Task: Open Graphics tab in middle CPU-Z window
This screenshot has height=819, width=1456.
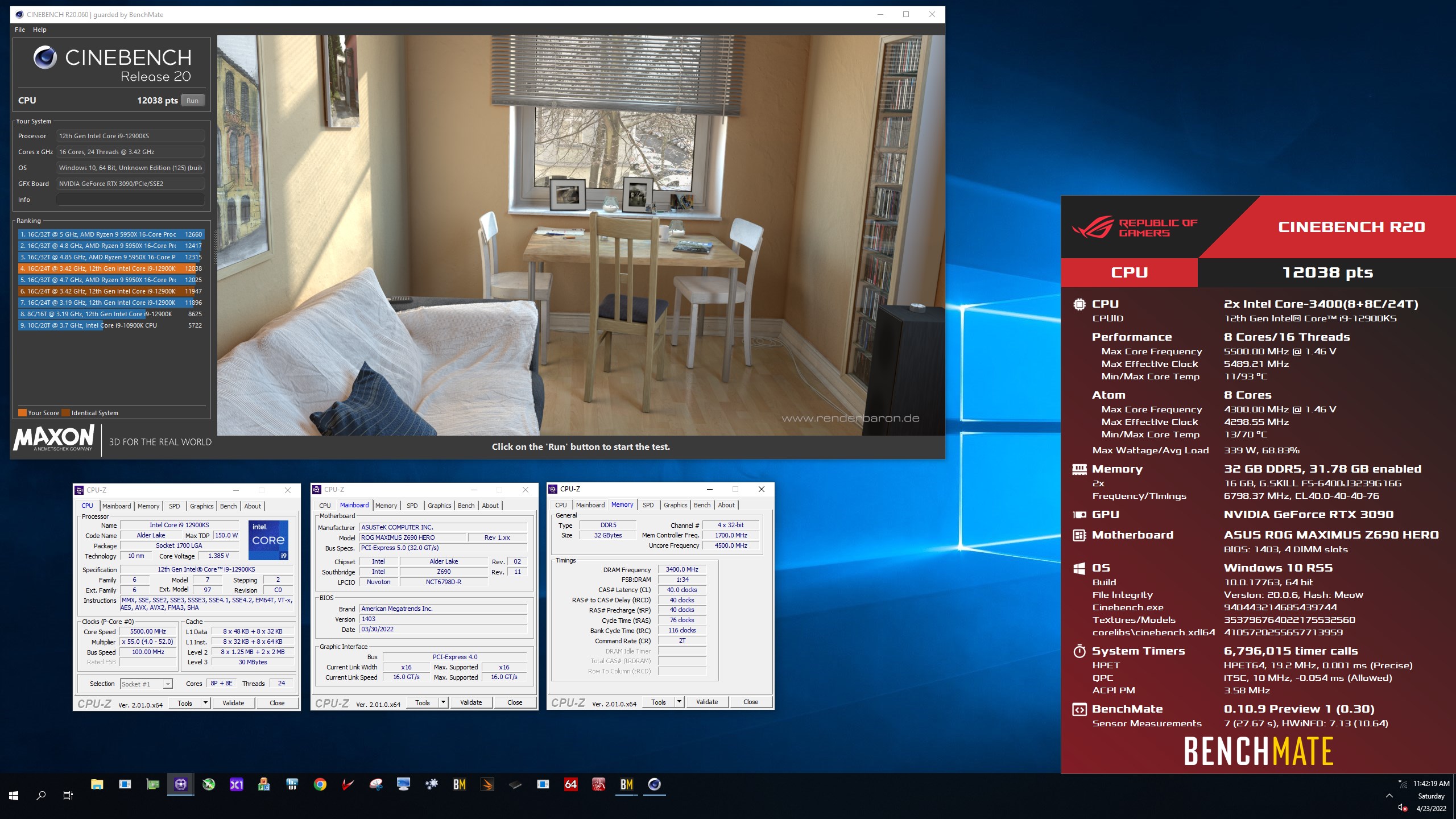Action: click(x=440, y=506)
